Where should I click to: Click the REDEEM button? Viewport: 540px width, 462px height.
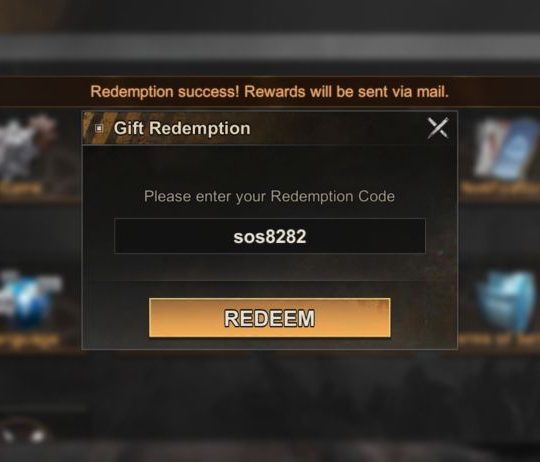270,318
